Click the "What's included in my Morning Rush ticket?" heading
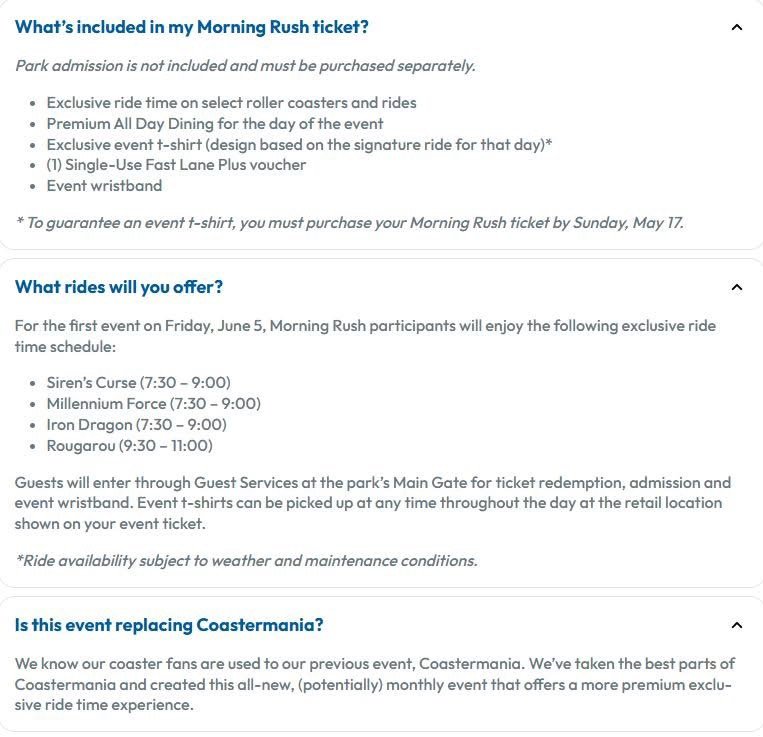Viewport: 763px width, 737px height. [x=192, y=27]
